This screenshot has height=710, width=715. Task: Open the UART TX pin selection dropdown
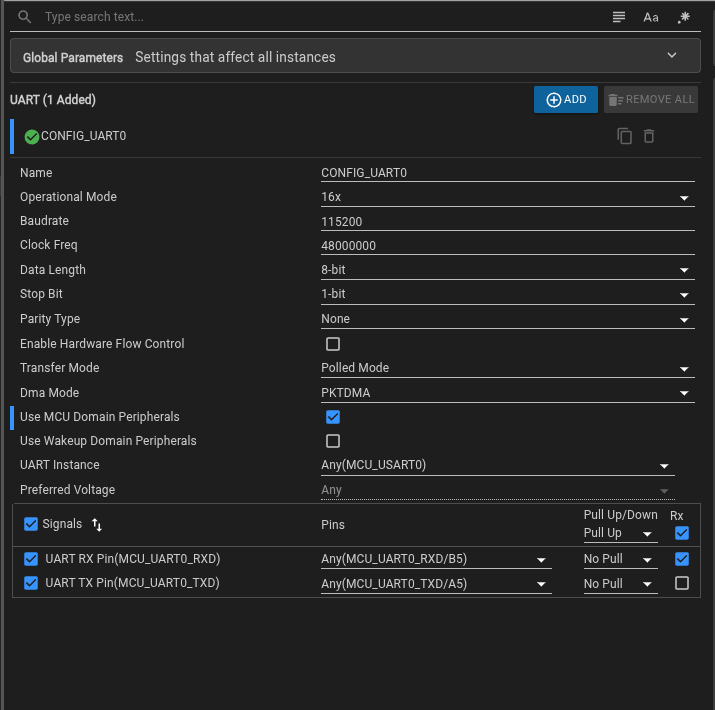click(436, 584)
